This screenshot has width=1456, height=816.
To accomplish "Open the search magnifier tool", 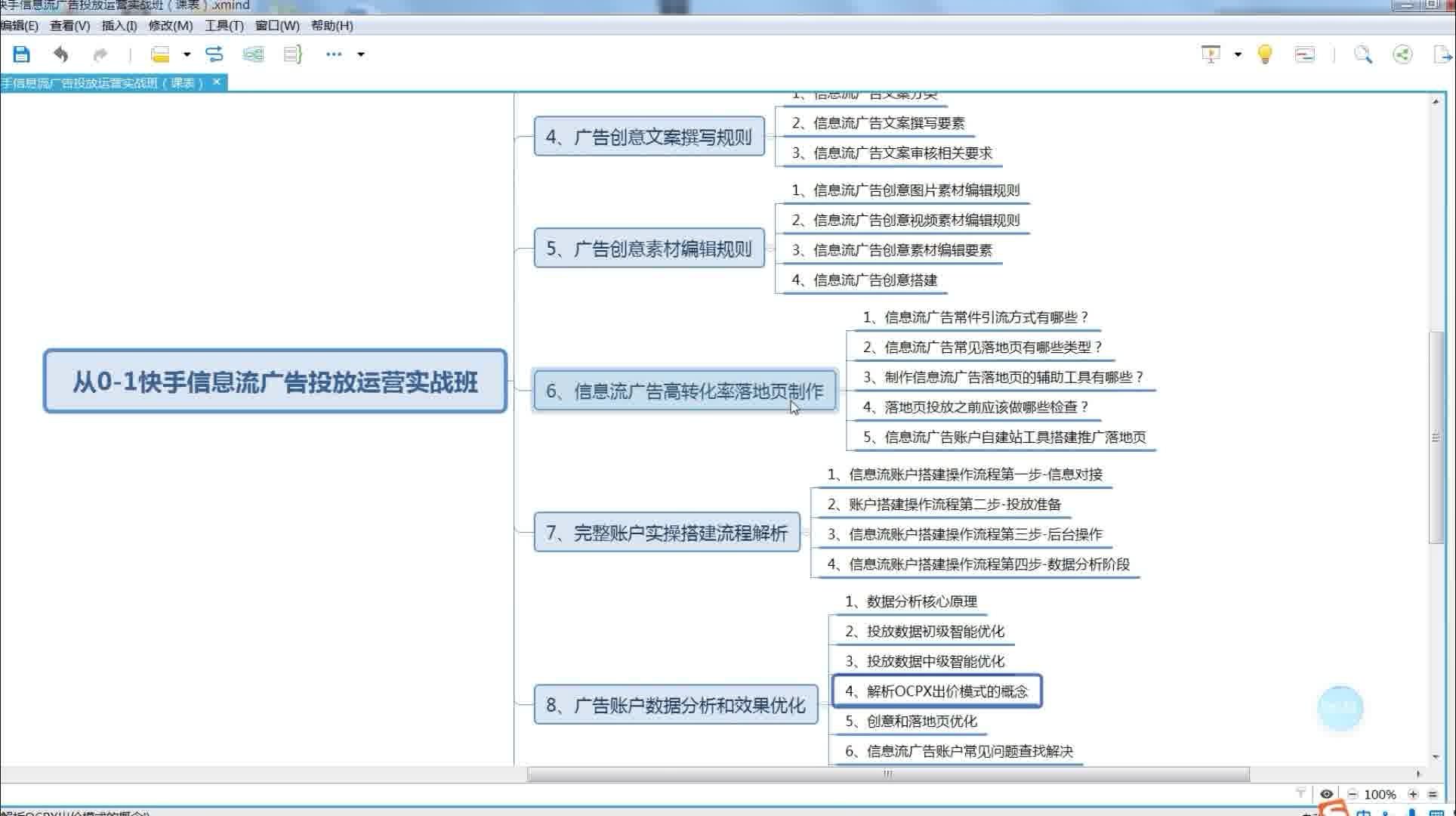I will [x=1363, y=54].
